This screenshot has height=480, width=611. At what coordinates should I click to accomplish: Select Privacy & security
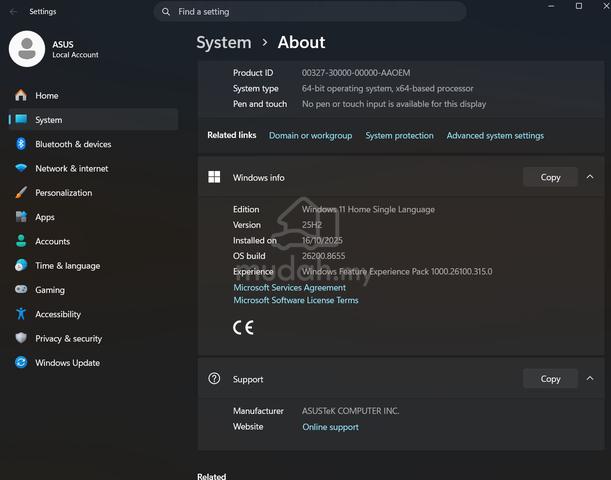pos(94,338)
